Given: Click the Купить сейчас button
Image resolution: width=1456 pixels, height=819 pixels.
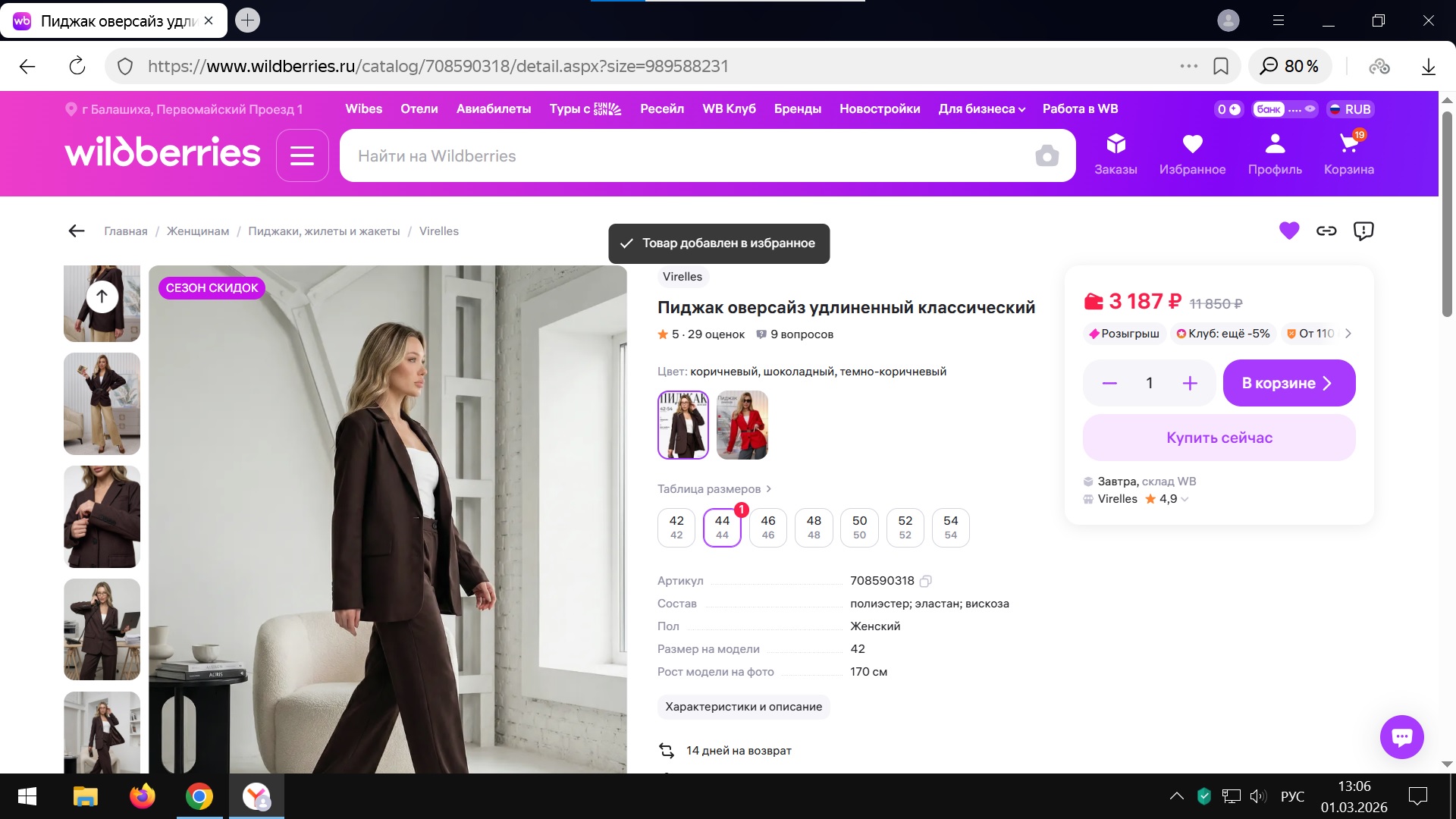Looking at the screenshot, I should 1219,438.
